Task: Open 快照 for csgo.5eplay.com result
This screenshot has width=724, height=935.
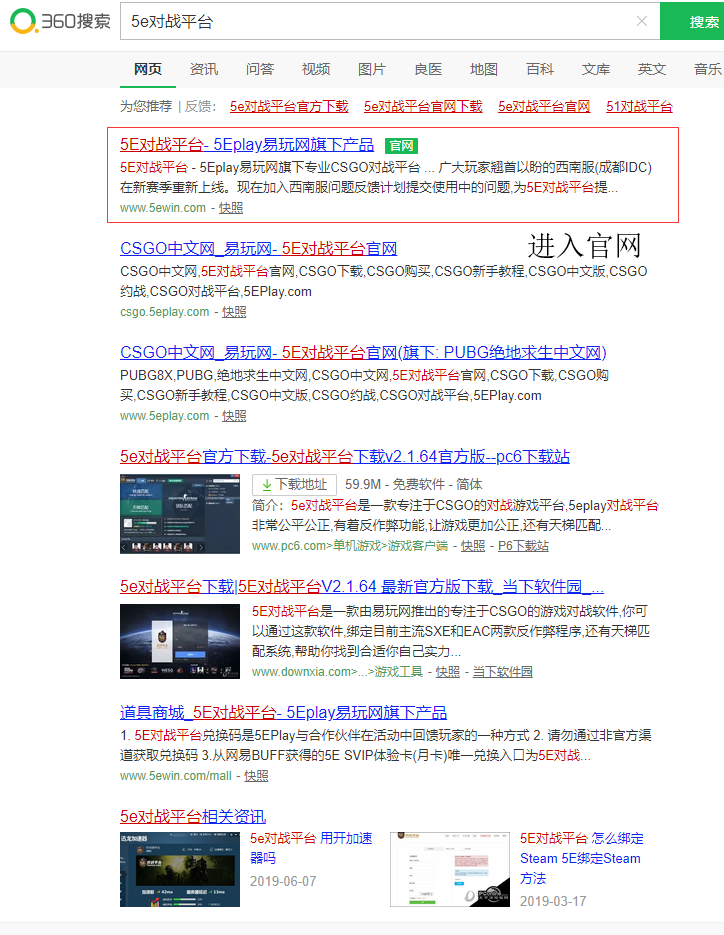Action: coord(234,311)
